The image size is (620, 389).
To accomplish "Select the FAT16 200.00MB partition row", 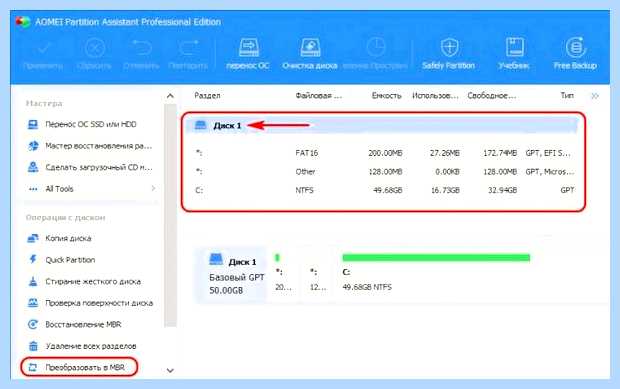I will 384,153.
